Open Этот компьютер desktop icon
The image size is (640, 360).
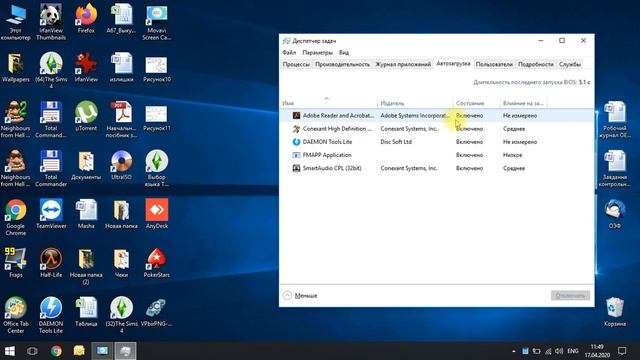16,22
